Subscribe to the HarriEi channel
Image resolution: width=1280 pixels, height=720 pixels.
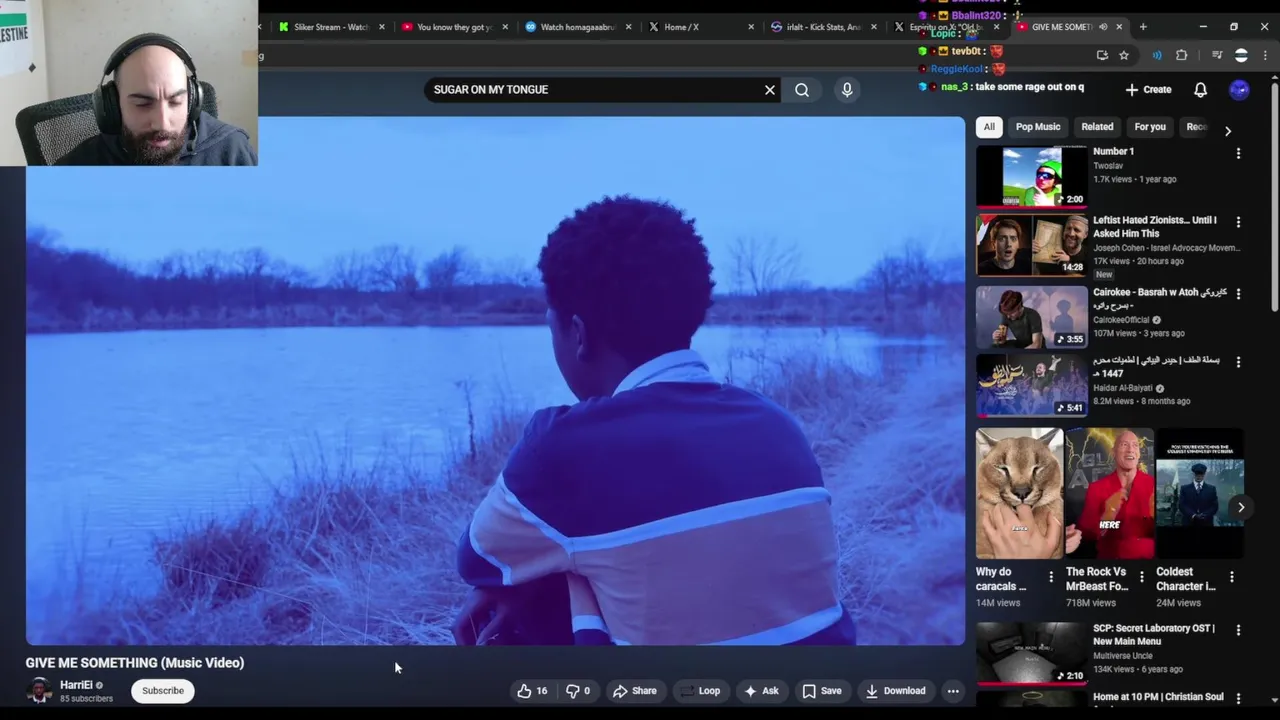coord(163,691)
